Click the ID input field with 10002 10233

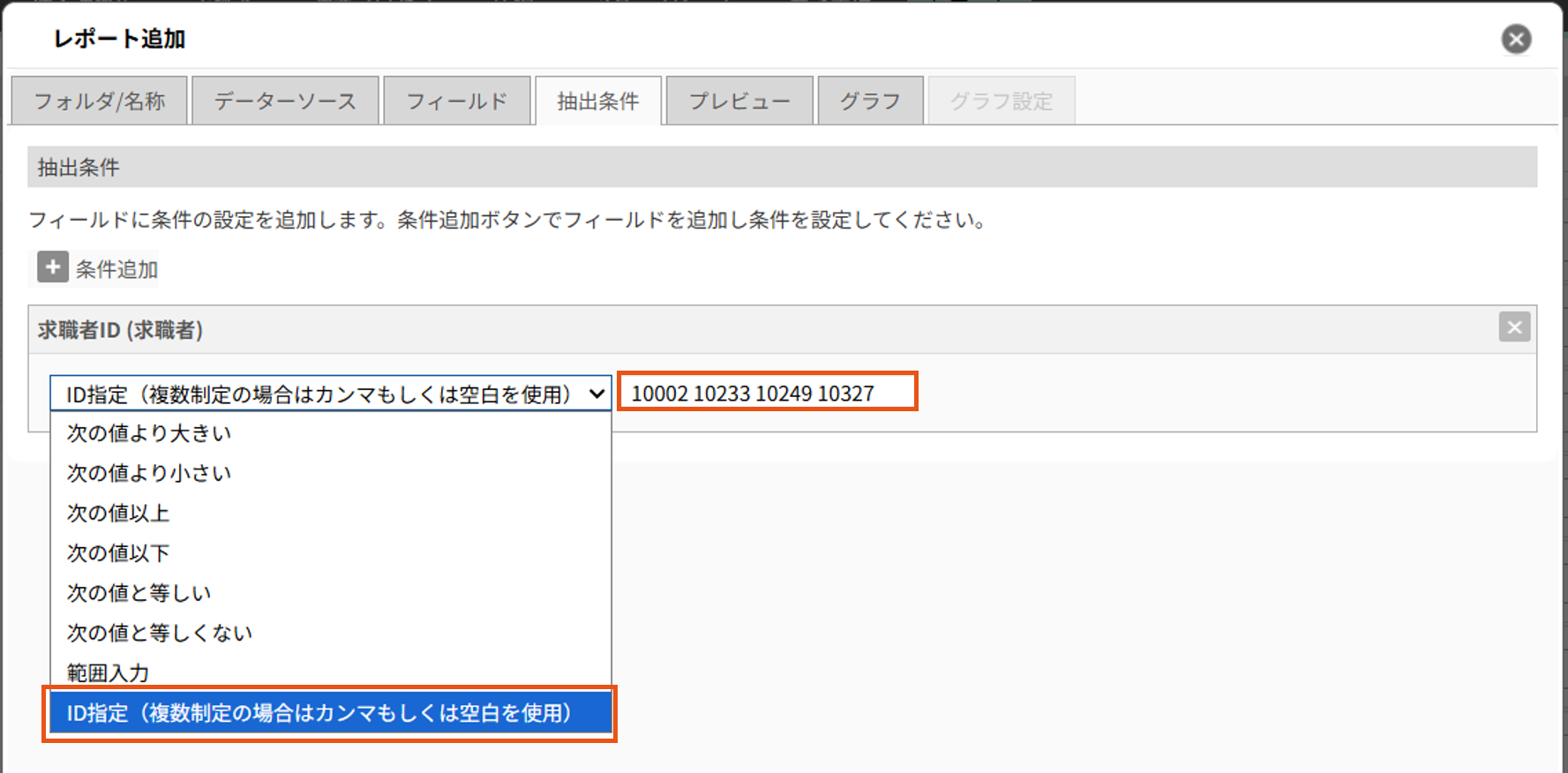[768, 393]
